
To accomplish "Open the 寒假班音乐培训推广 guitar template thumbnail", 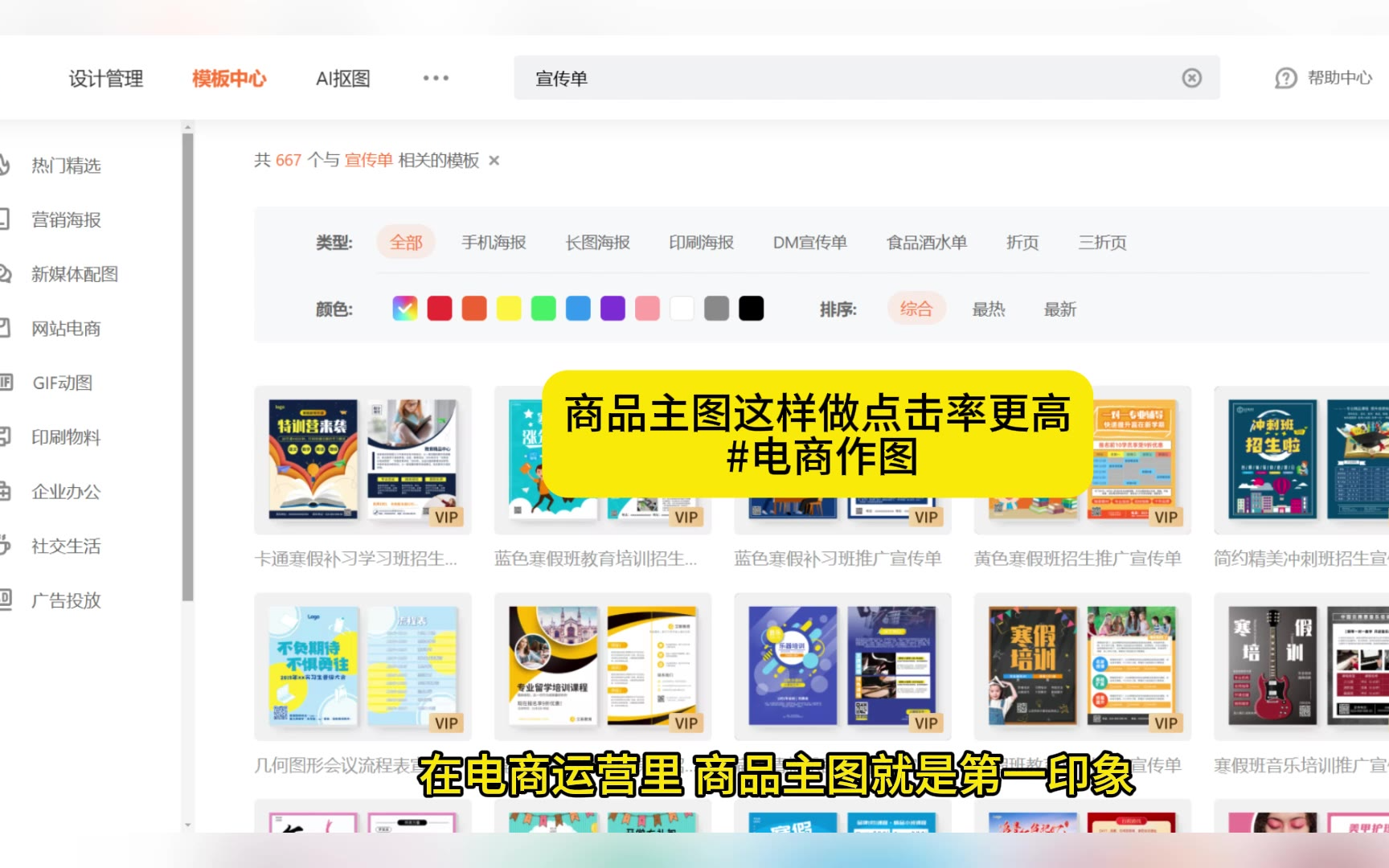I will click(x=1301, y=667).
